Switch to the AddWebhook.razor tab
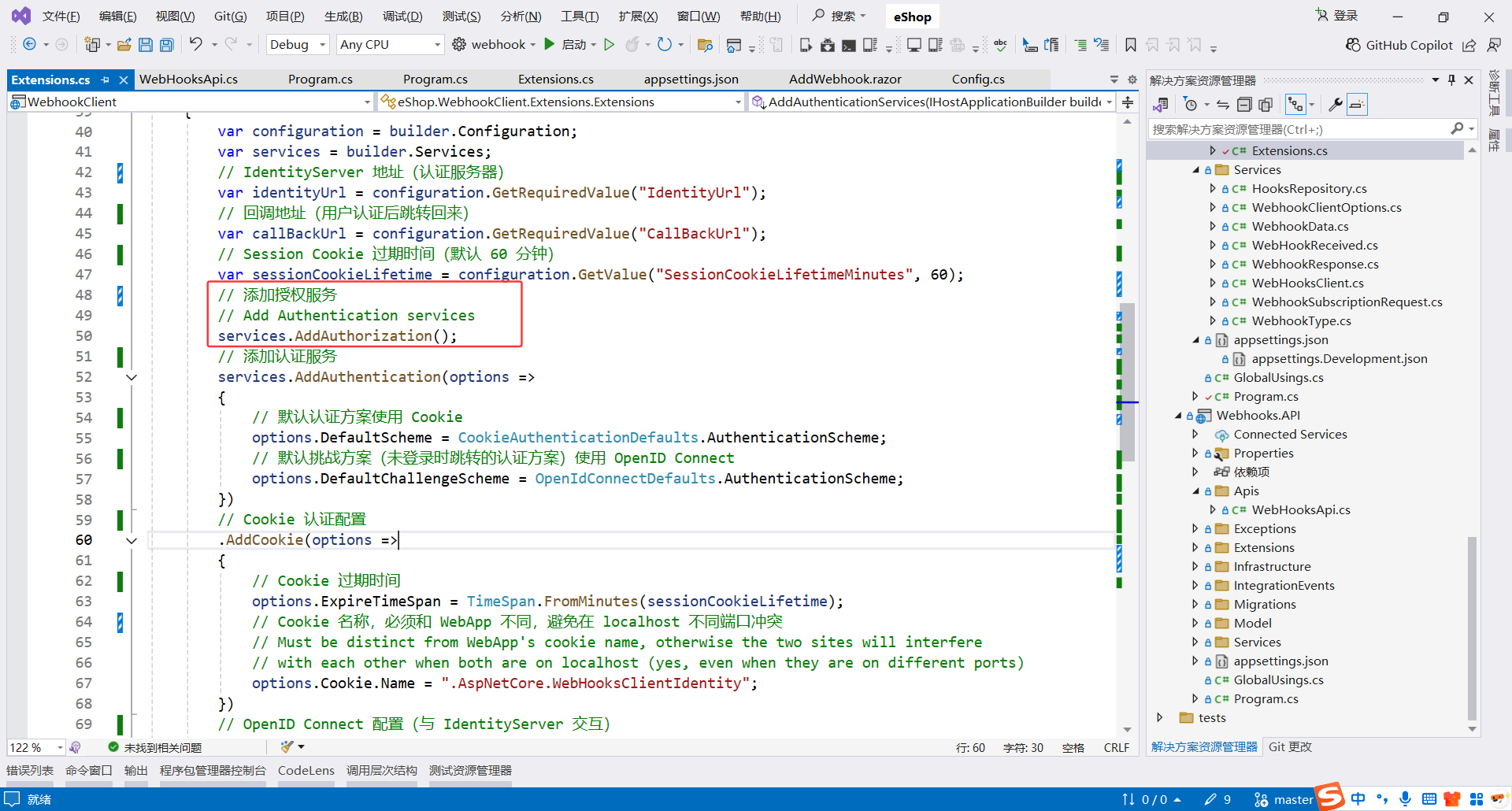 point(845,80)
